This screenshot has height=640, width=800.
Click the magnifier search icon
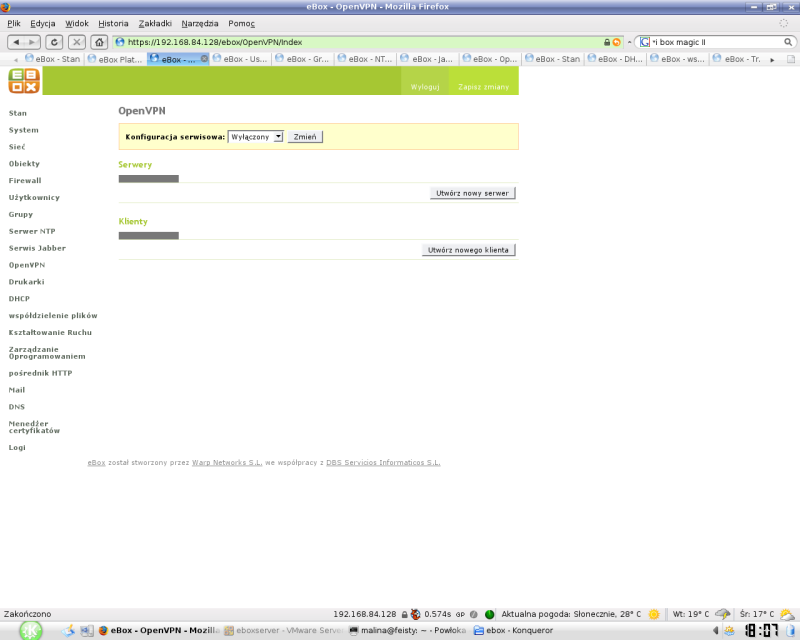pos(788,42)
